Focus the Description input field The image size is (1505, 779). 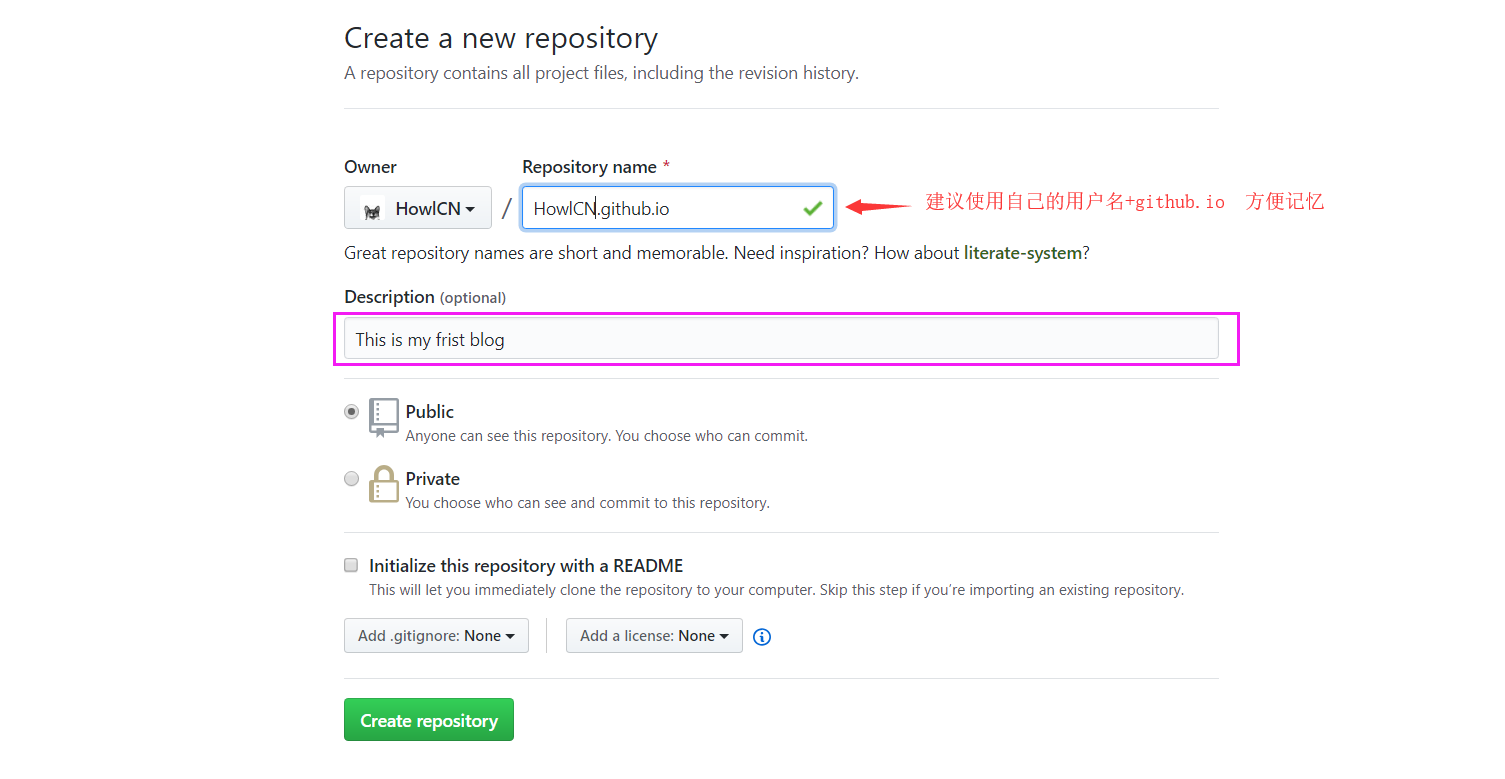click(x=781, y=339)
